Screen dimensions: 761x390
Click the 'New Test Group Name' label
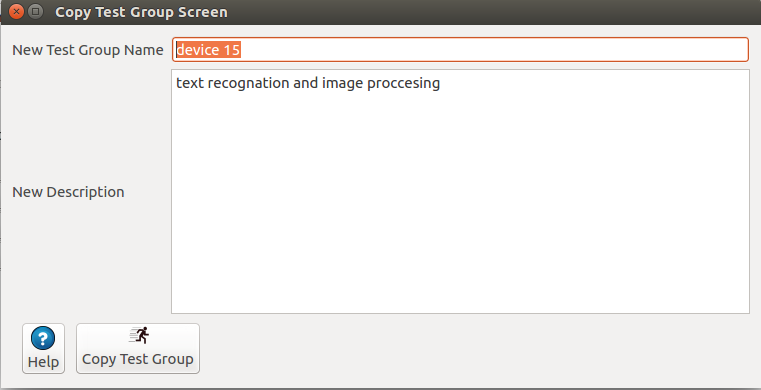88,50
